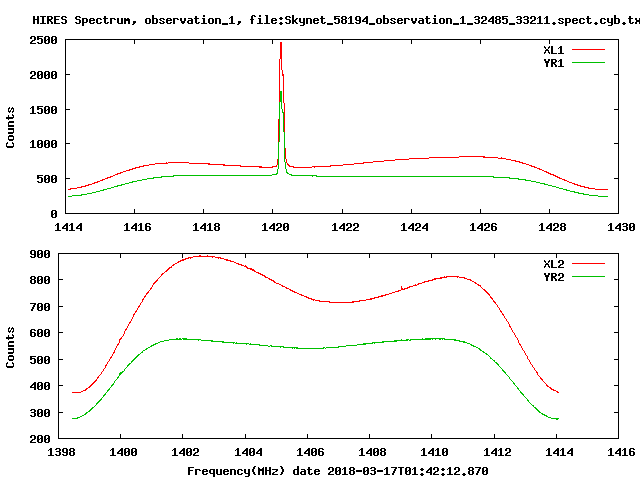This screenshot has width=640, height=480.
Task: Click the 900 y-axis tick label
Action: tap(40, 254)
